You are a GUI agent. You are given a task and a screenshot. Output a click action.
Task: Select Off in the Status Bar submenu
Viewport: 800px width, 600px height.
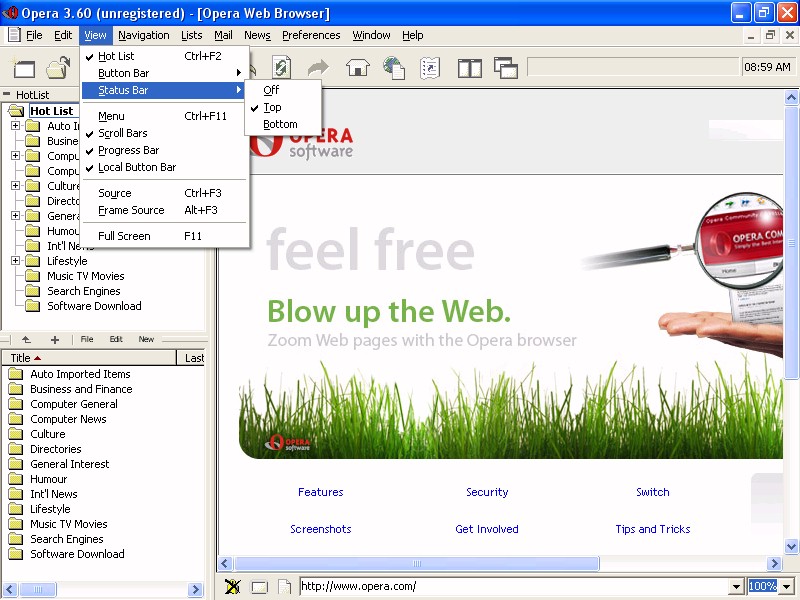pyautogui.click(x=283, y=90)
